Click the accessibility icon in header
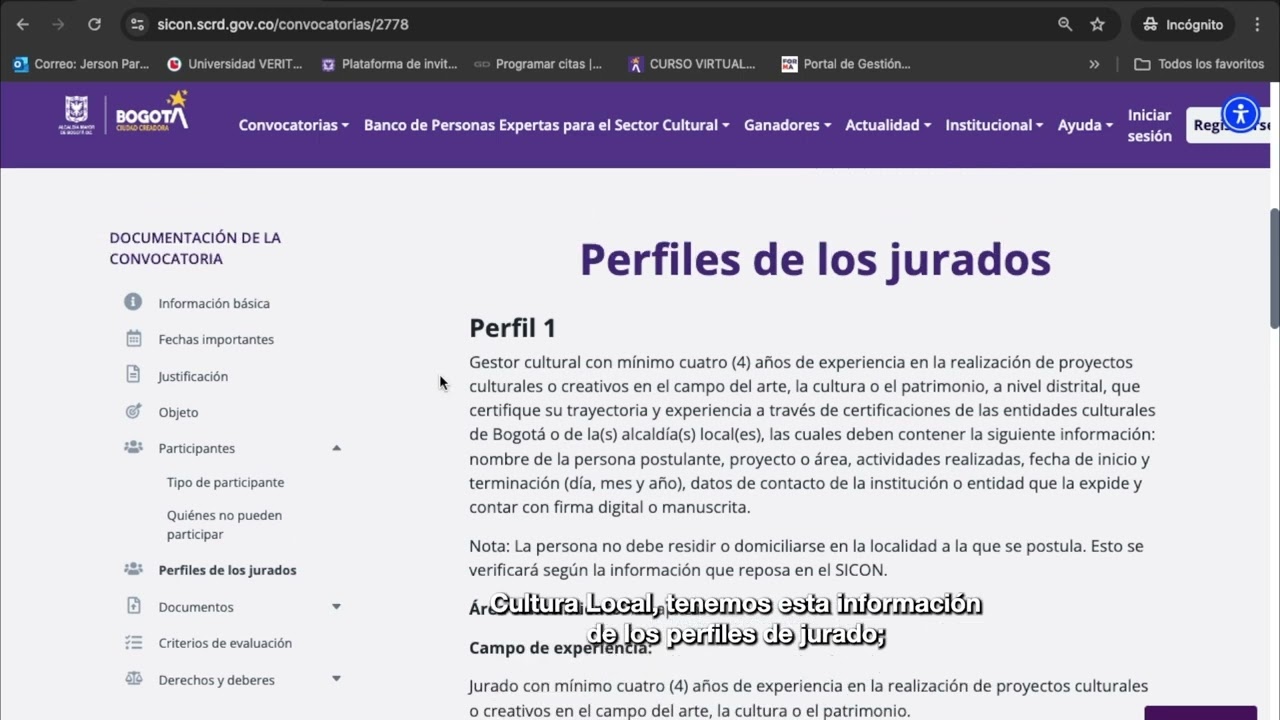 click(x=1241, y=114)
